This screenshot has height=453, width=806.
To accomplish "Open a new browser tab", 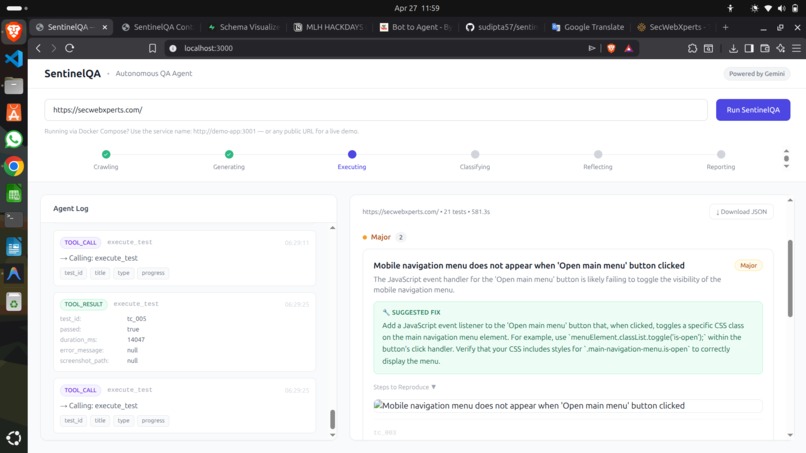I will (x=725, y=27).
